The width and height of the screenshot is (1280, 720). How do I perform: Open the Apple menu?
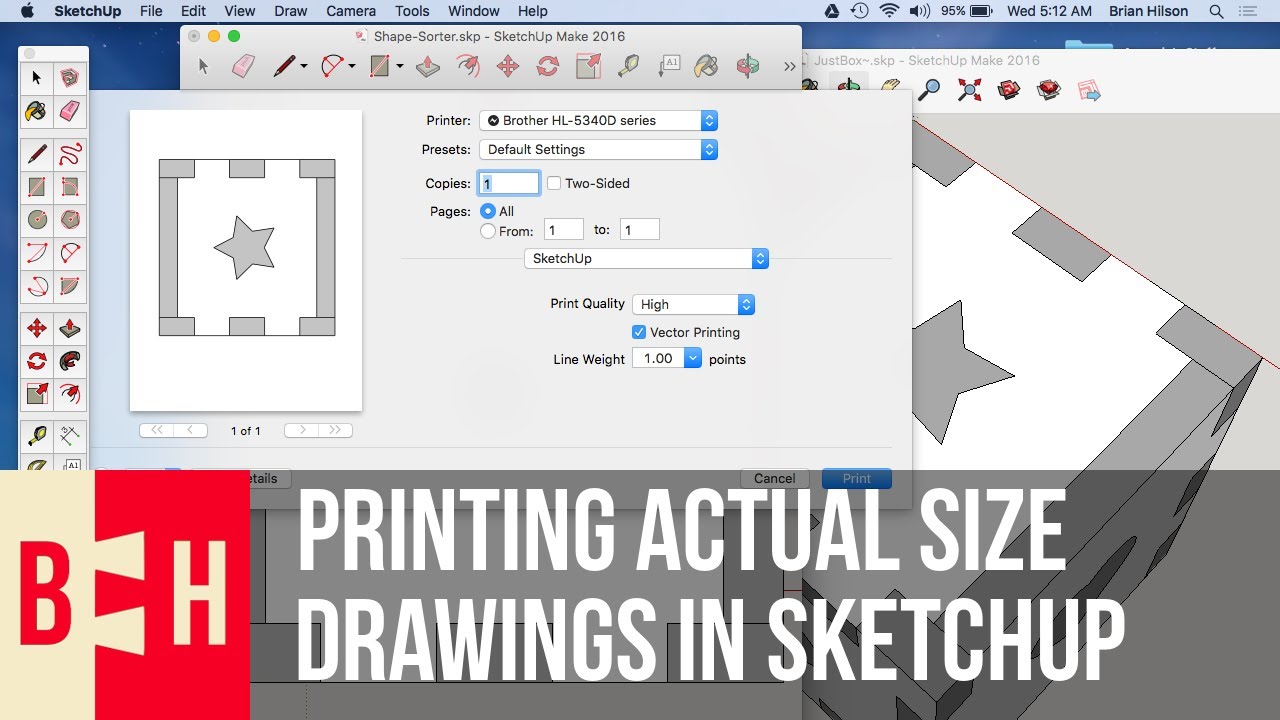tap(27, 11)
